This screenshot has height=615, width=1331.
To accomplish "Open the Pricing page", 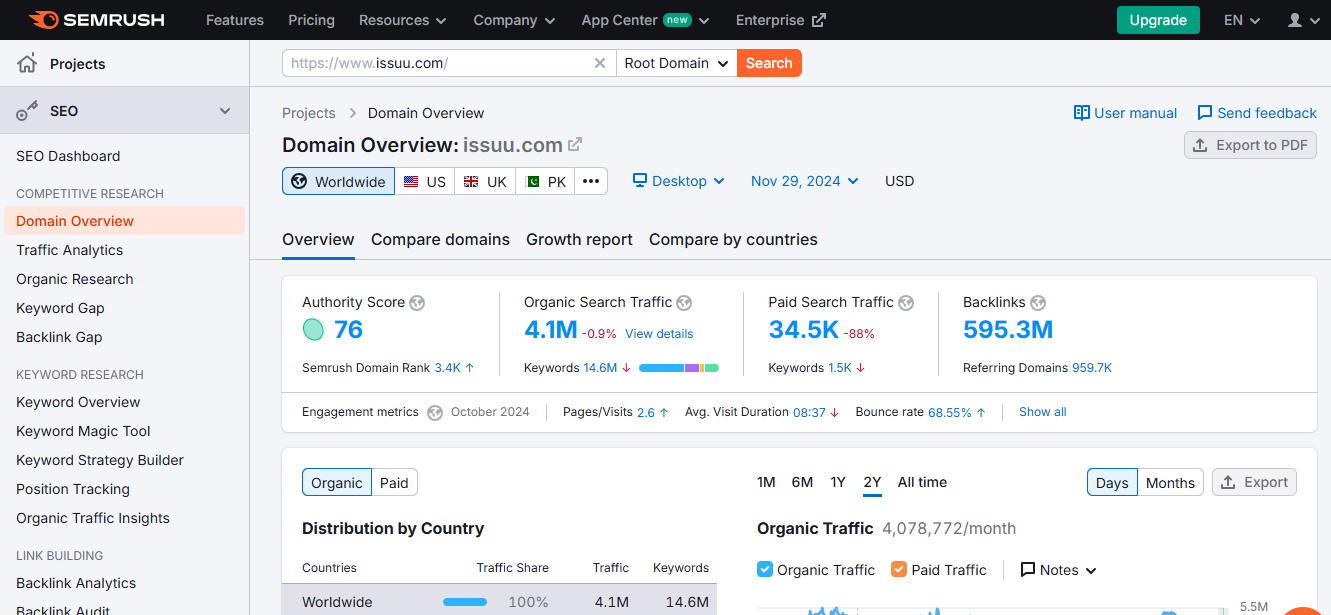I will tap(311, 20).
